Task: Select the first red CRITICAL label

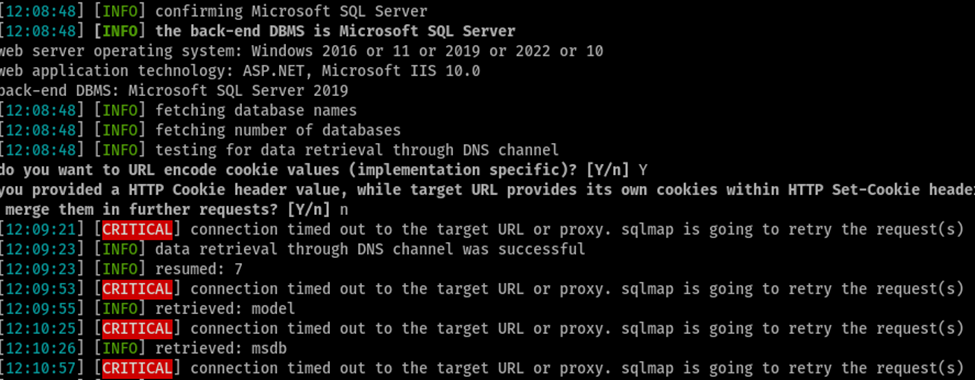Action: [137, 229]
